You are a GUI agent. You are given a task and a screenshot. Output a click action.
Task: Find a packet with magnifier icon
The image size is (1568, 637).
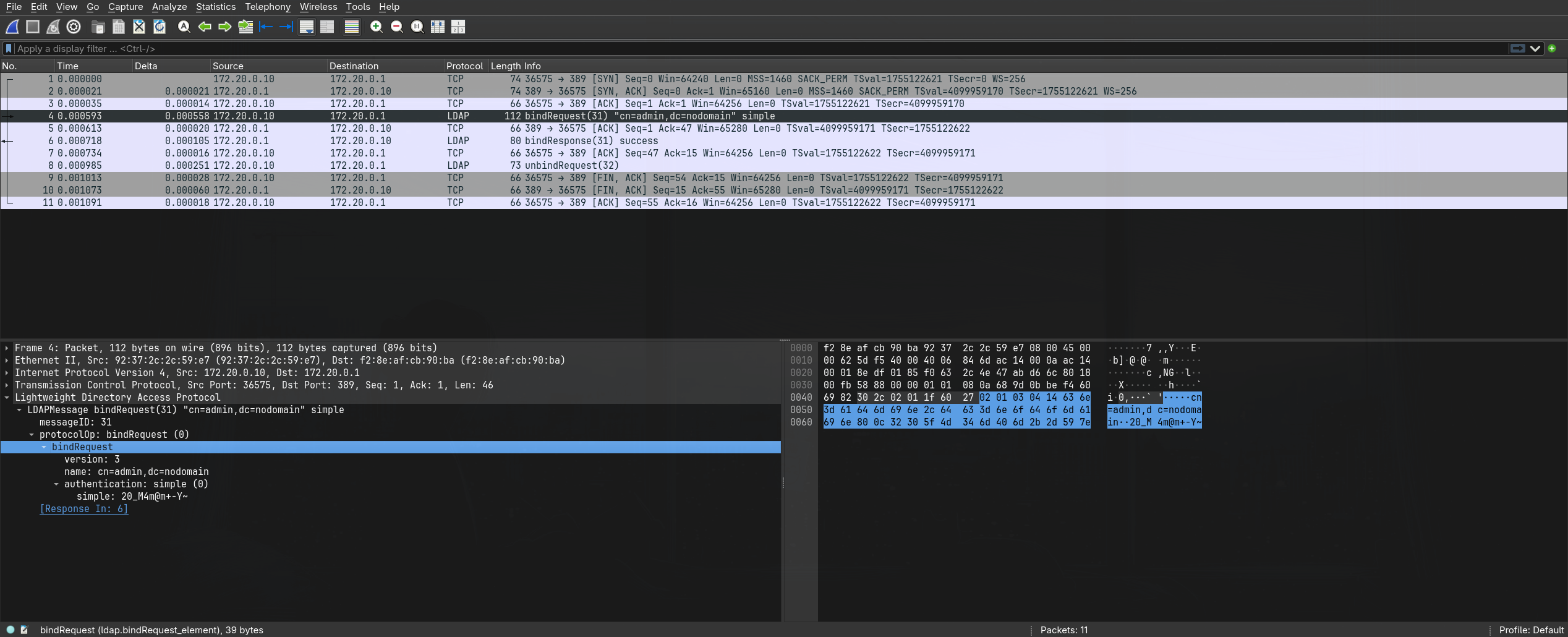pos(184,27)
